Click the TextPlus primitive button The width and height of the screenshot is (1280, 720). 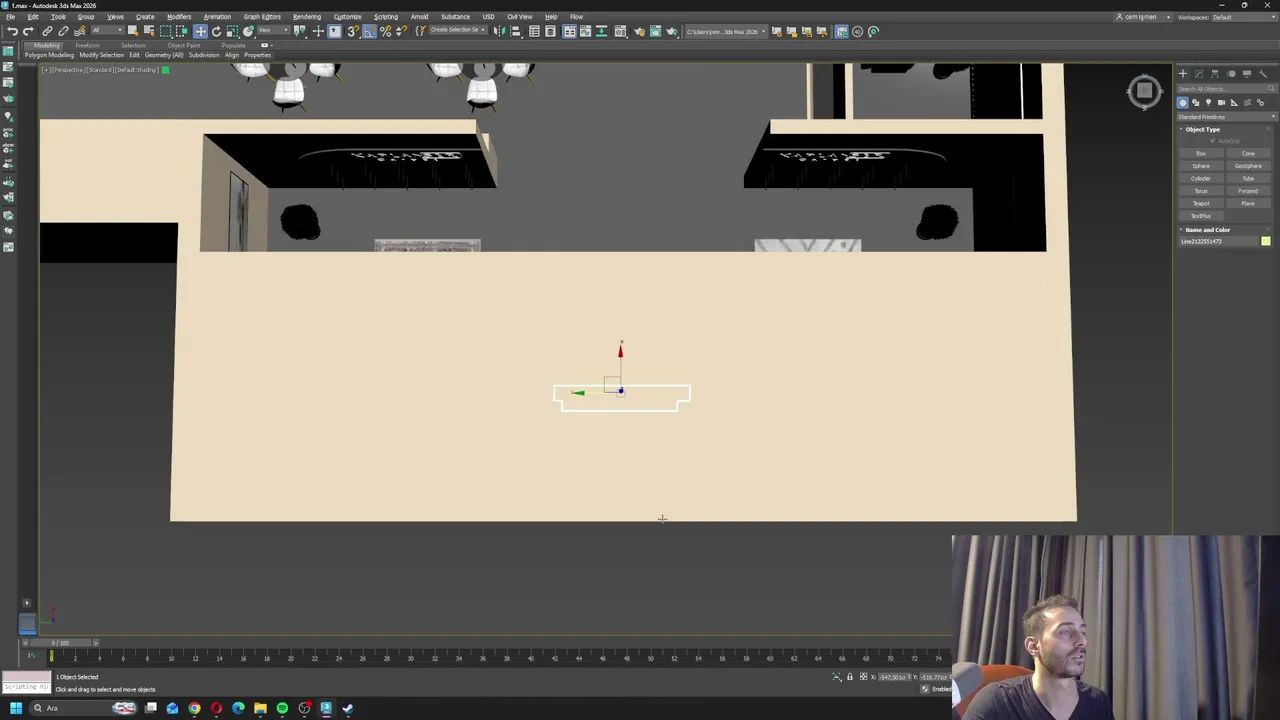[x=1201, y=216]
